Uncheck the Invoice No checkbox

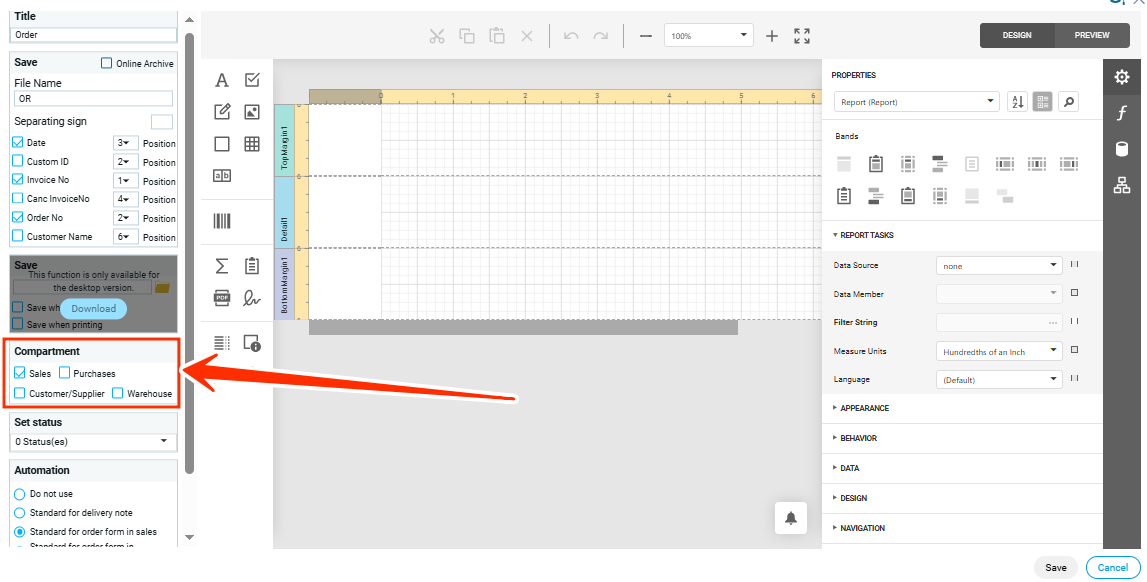tap(18, 180)
